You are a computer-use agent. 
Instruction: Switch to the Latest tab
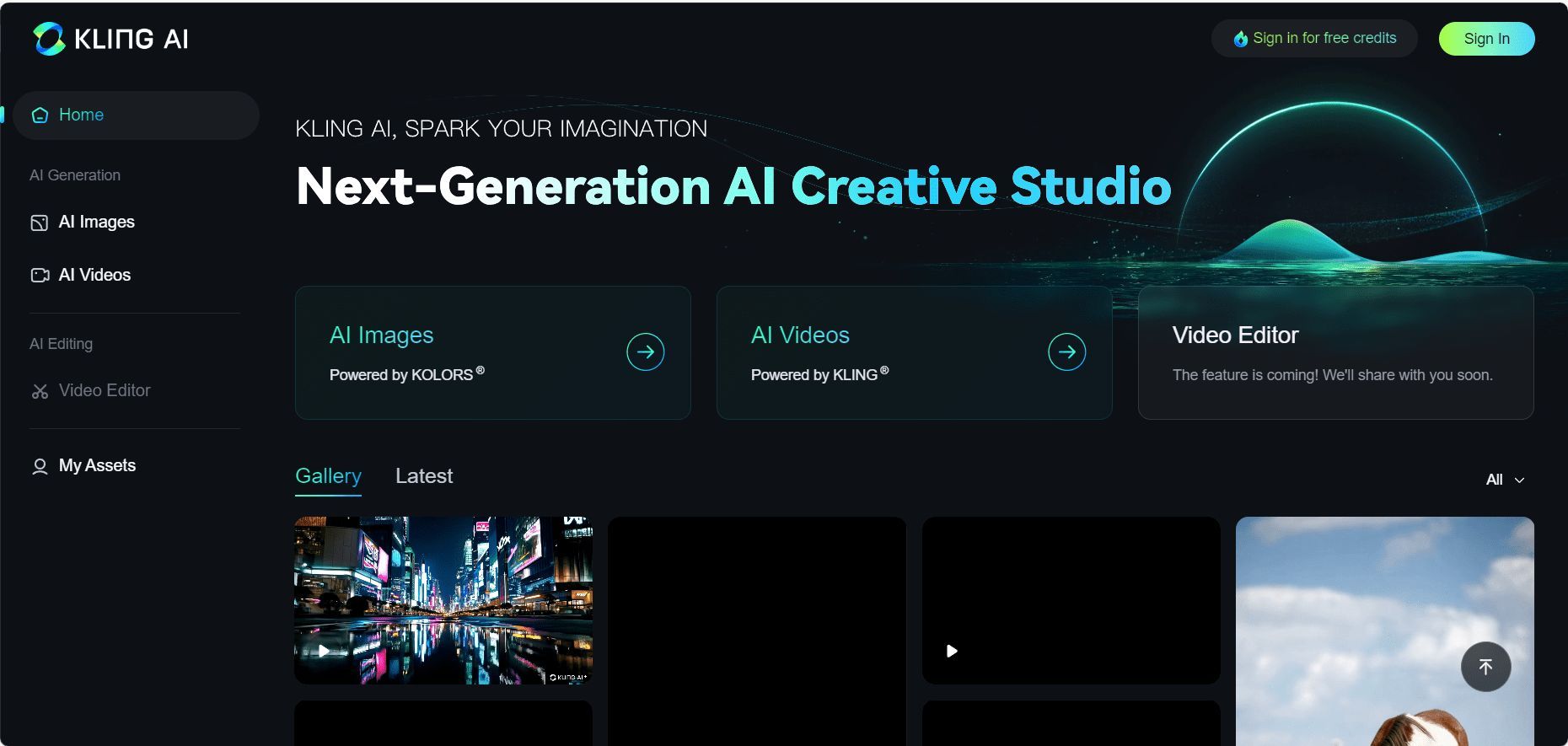(424, 476)
